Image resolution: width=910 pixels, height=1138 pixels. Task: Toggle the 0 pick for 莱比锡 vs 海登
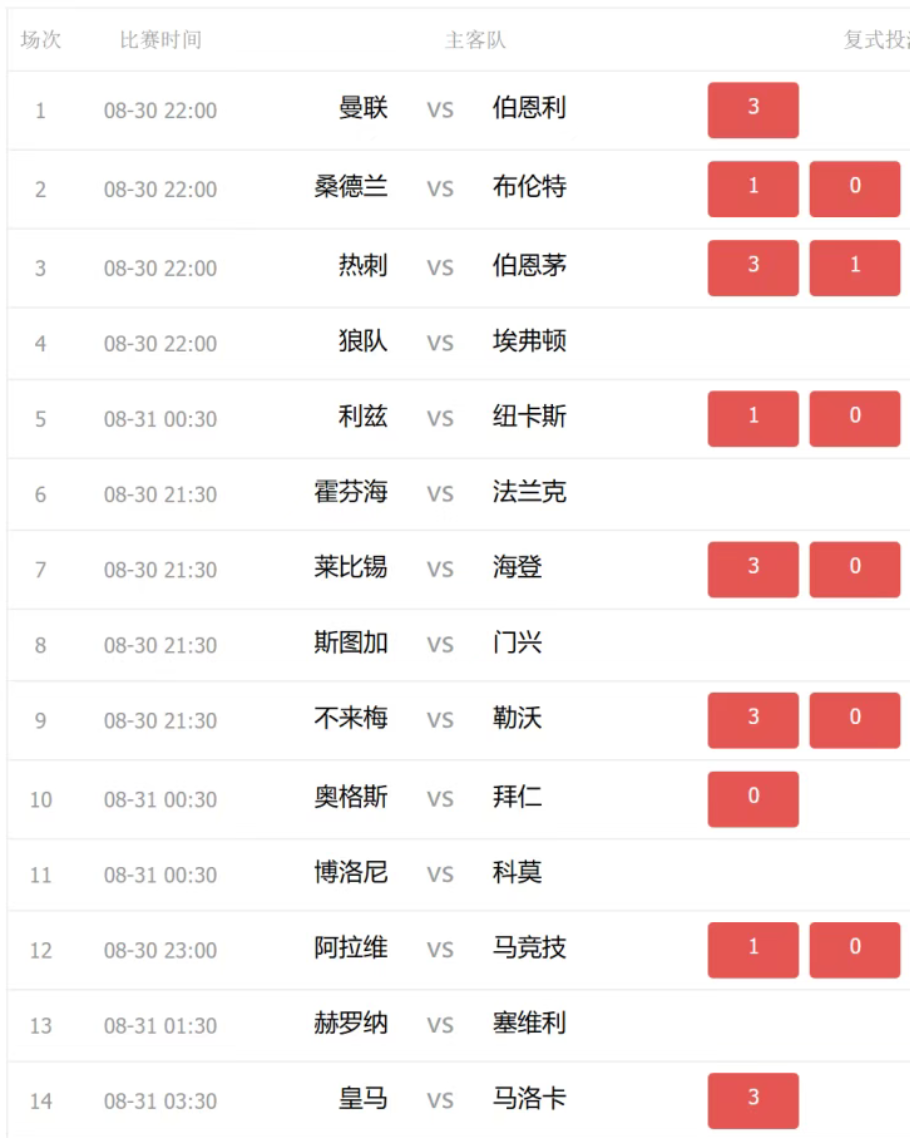point(855,570)
